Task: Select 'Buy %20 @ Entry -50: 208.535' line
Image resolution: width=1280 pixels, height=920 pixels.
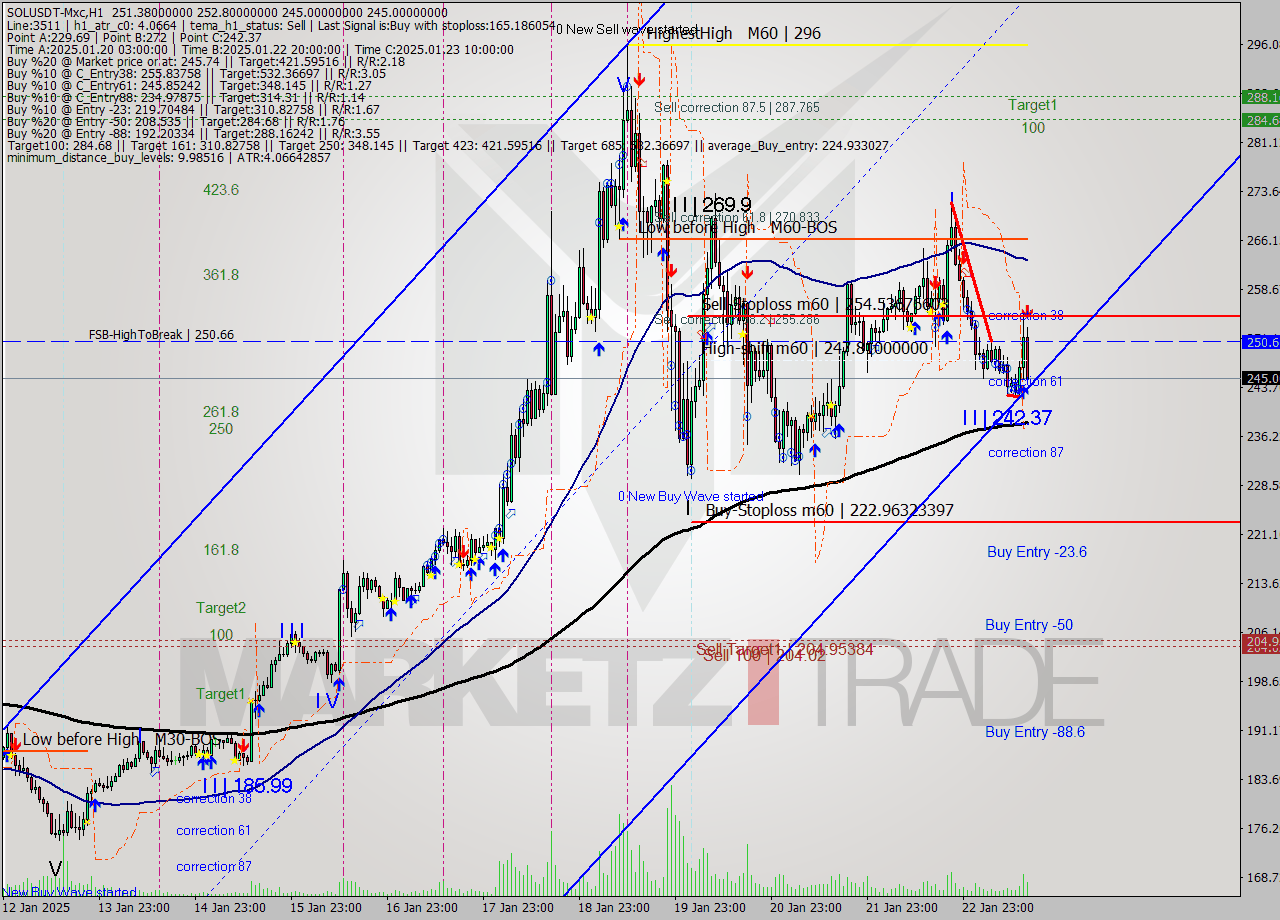Action: (x=175, y=121)
